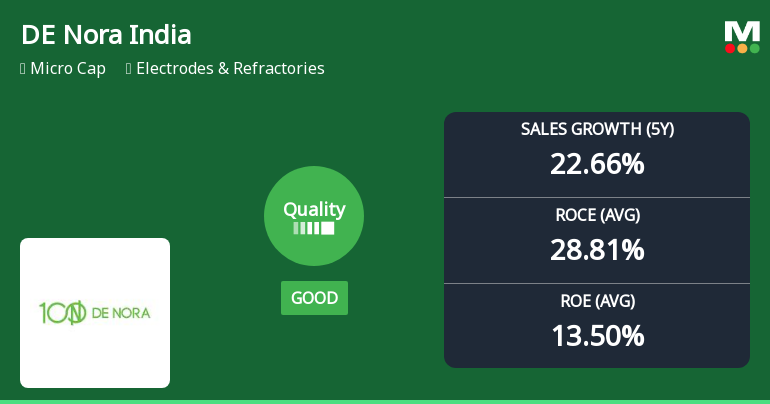Click the orange dot under the M logo

(x=742, y=48)
